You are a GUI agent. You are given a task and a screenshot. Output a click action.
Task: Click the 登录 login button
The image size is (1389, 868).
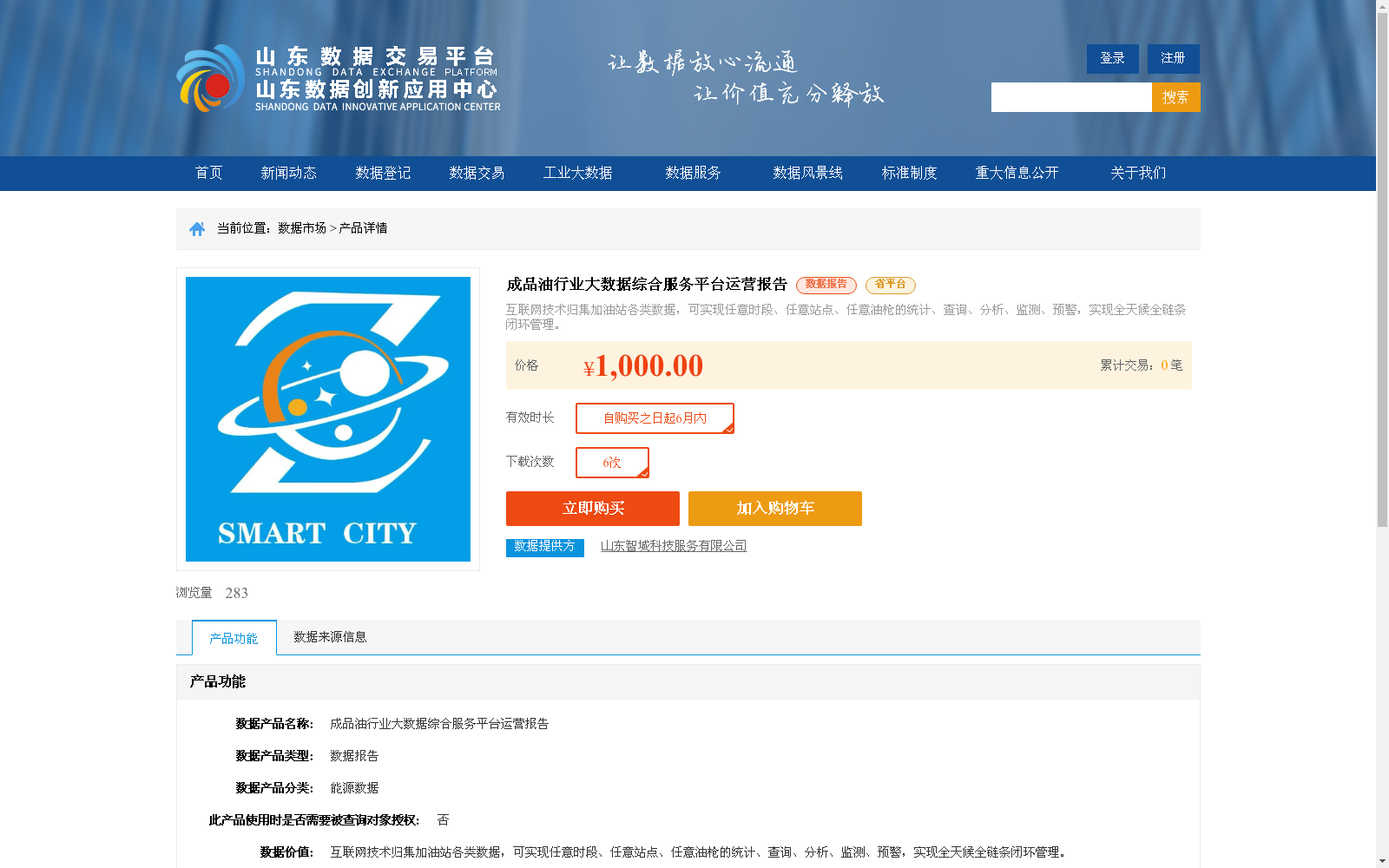[1113, 58]
